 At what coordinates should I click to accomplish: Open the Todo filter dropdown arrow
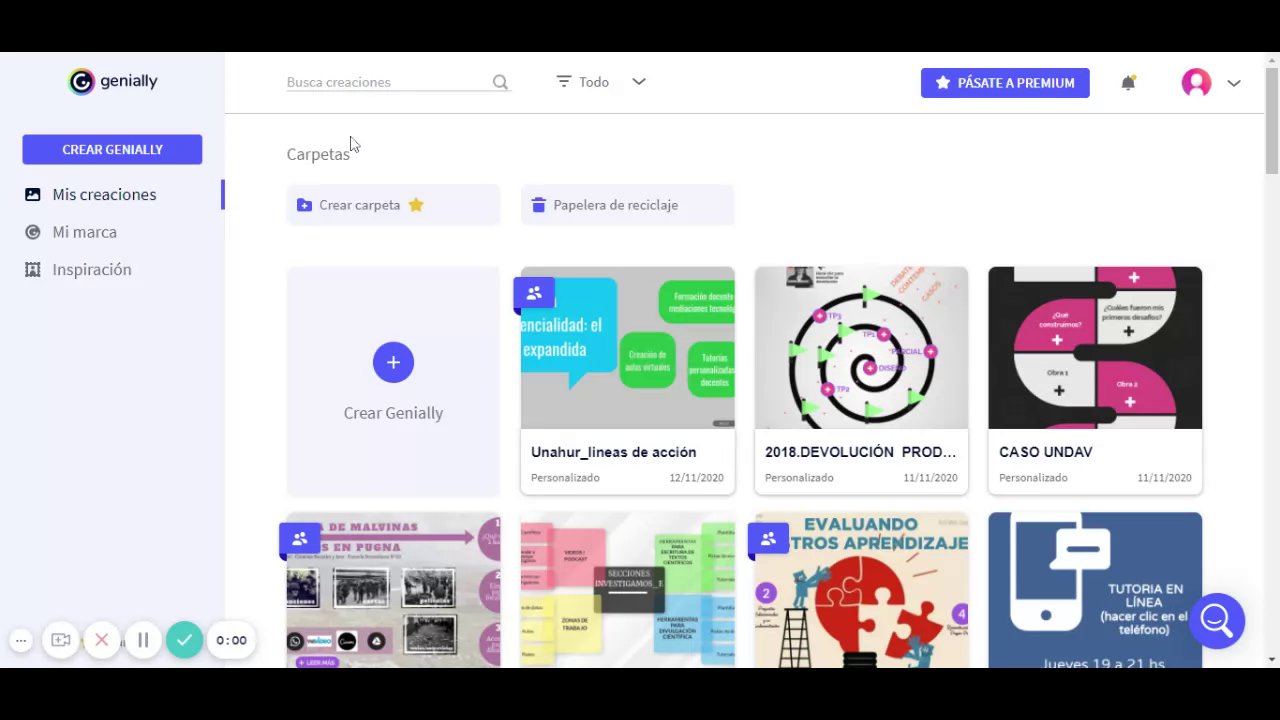coord(639,82)
